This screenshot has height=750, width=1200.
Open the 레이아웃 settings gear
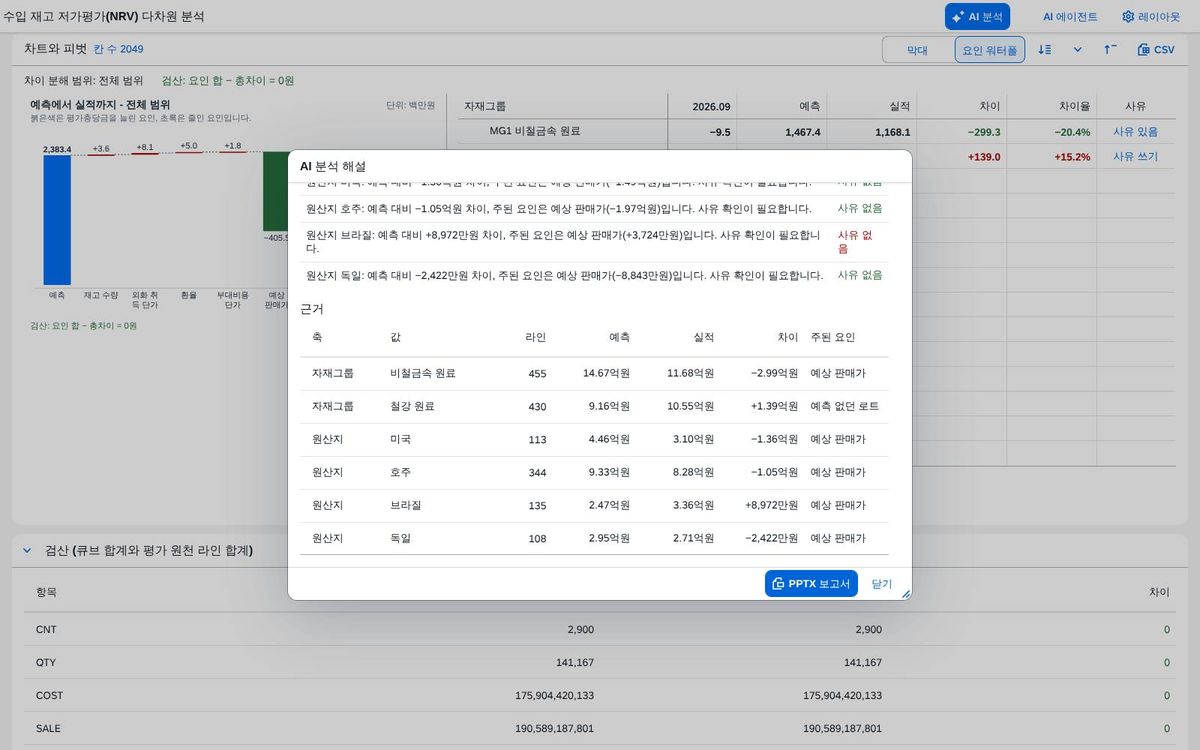pyautogui.click(x=1151, y=17)
